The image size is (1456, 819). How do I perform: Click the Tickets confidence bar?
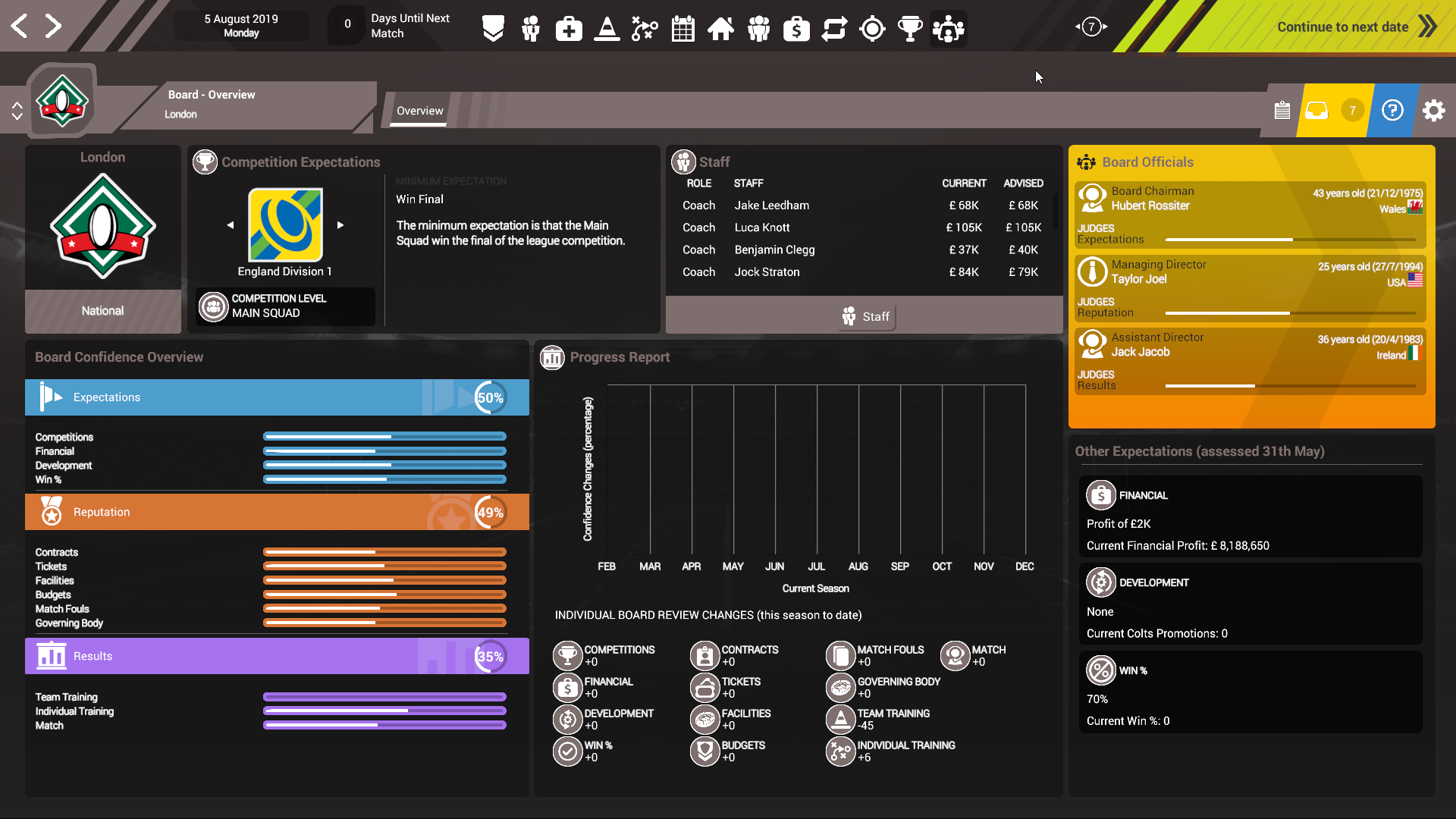384,566
